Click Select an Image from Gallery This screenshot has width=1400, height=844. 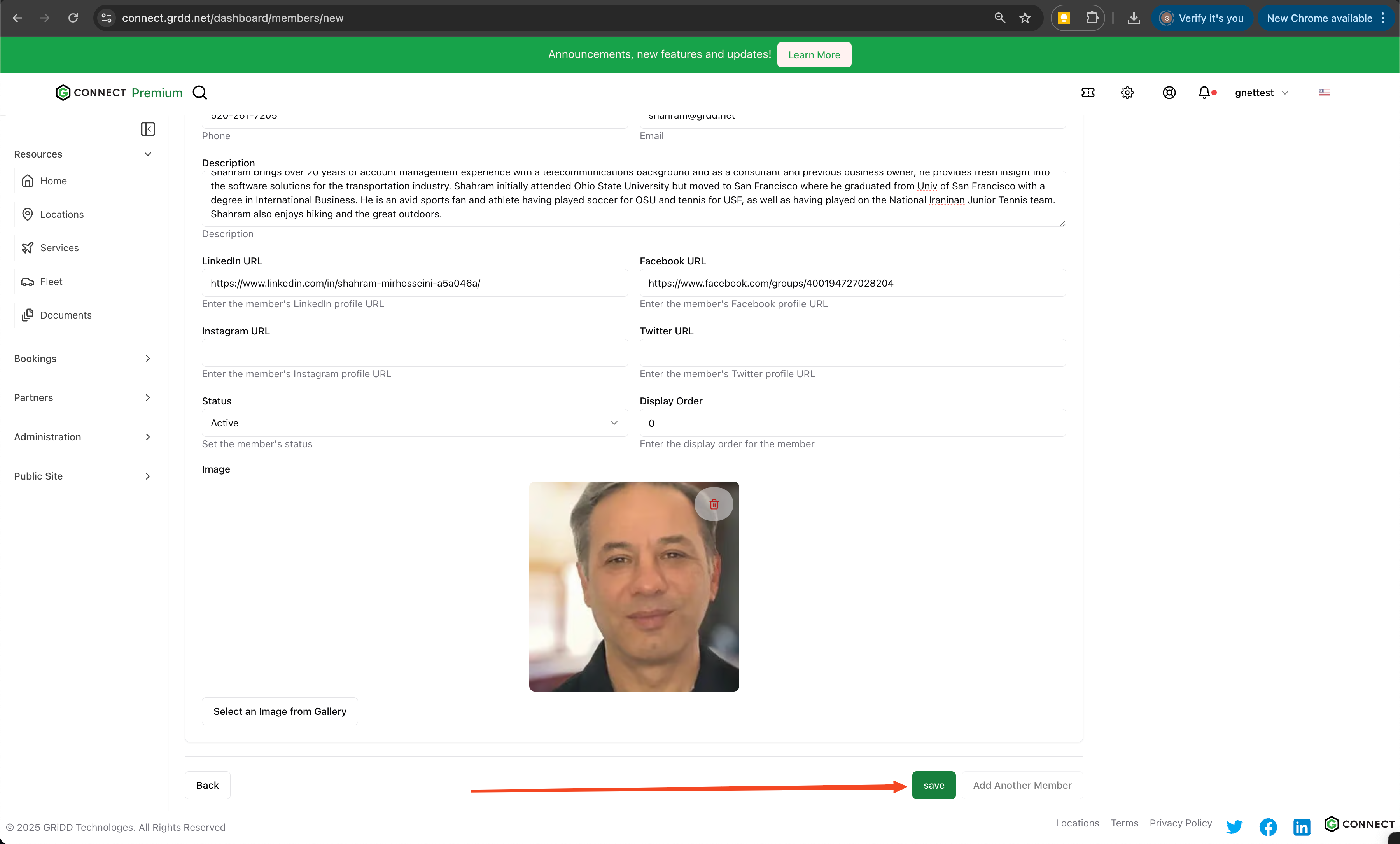(280, 711)
